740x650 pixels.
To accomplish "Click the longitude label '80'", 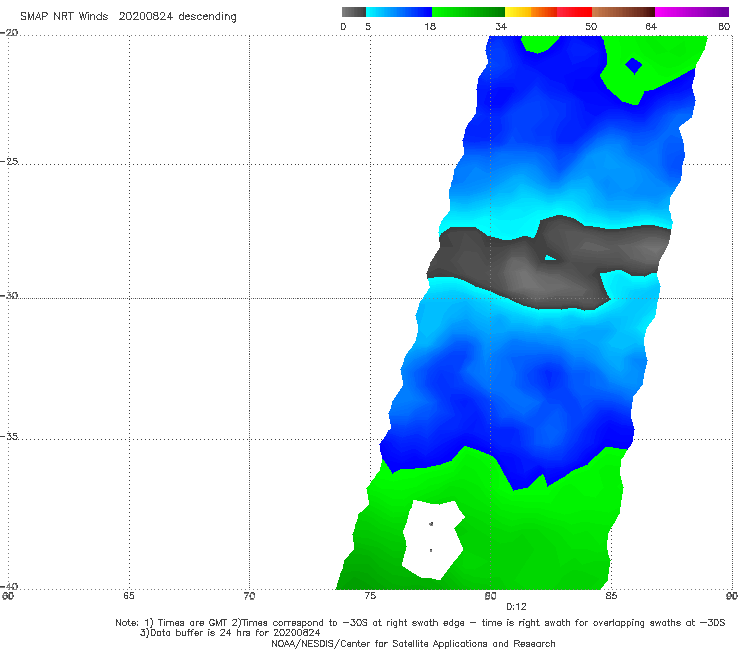I will [x=490, y=596].
